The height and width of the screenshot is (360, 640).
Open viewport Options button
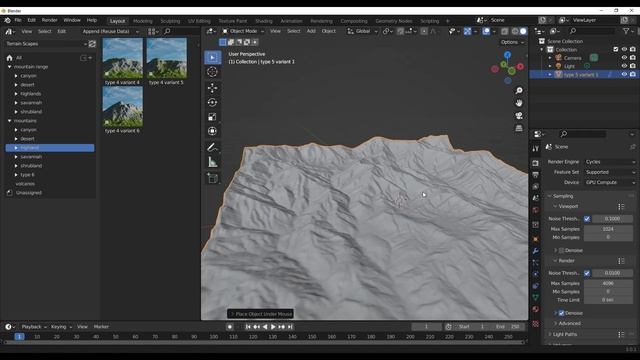pyautogui.click(x=512, y=42)
